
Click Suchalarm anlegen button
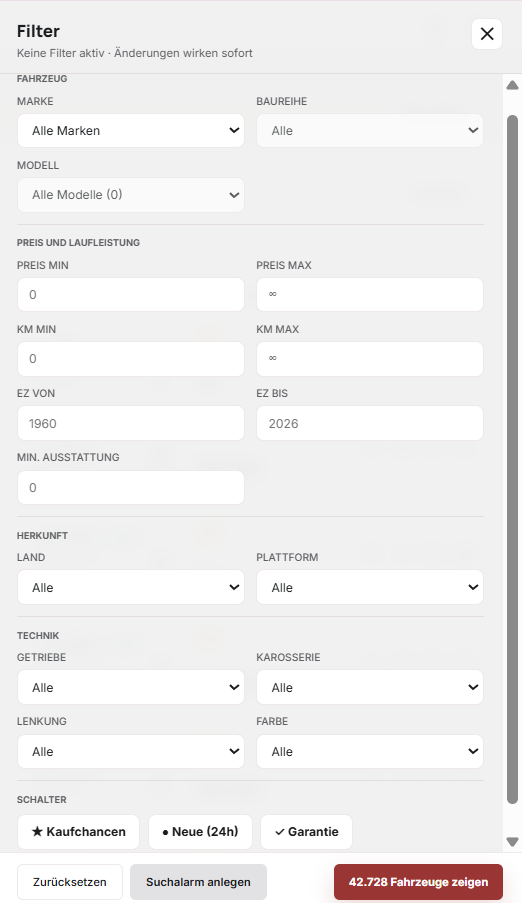point(198,882)
